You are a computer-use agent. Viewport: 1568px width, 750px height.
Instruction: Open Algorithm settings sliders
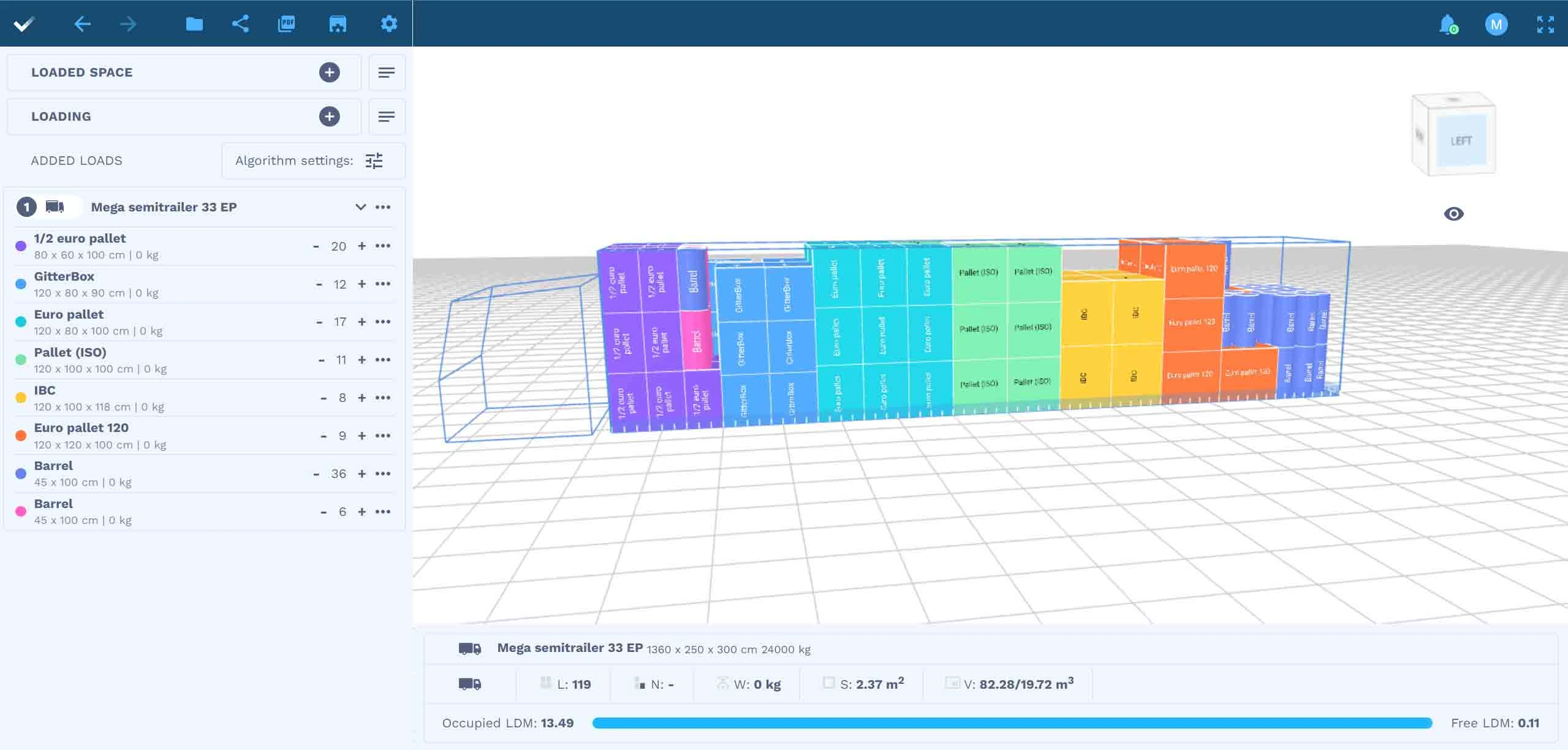(x=374, y=161)
